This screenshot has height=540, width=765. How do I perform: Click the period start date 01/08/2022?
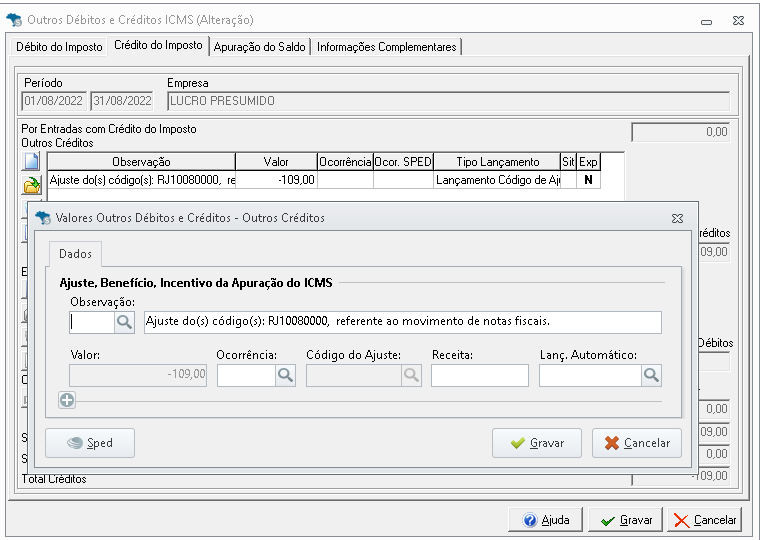54,101
